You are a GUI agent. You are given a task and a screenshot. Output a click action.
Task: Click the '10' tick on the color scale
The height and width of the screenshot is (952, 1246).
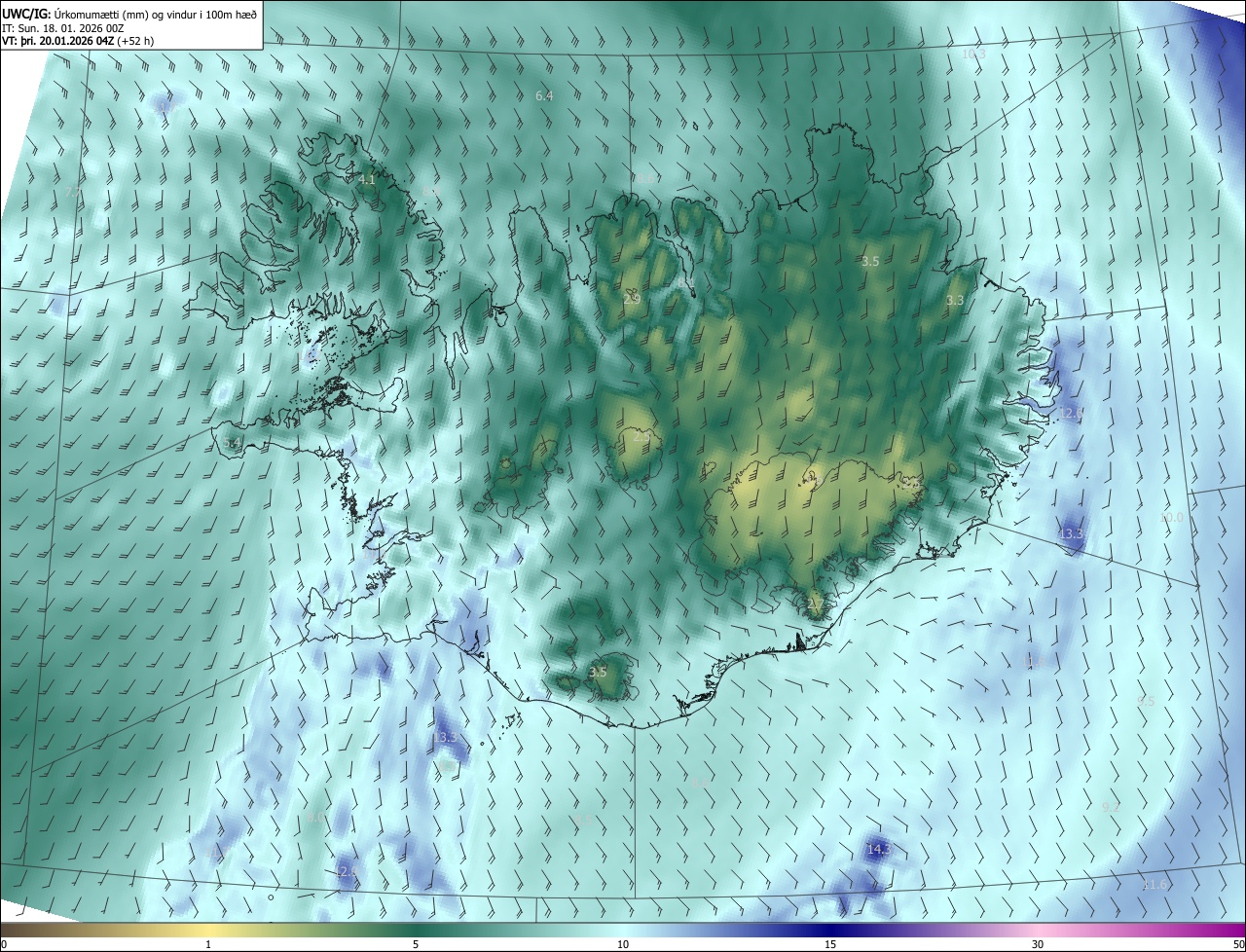[x=623, y=944]
